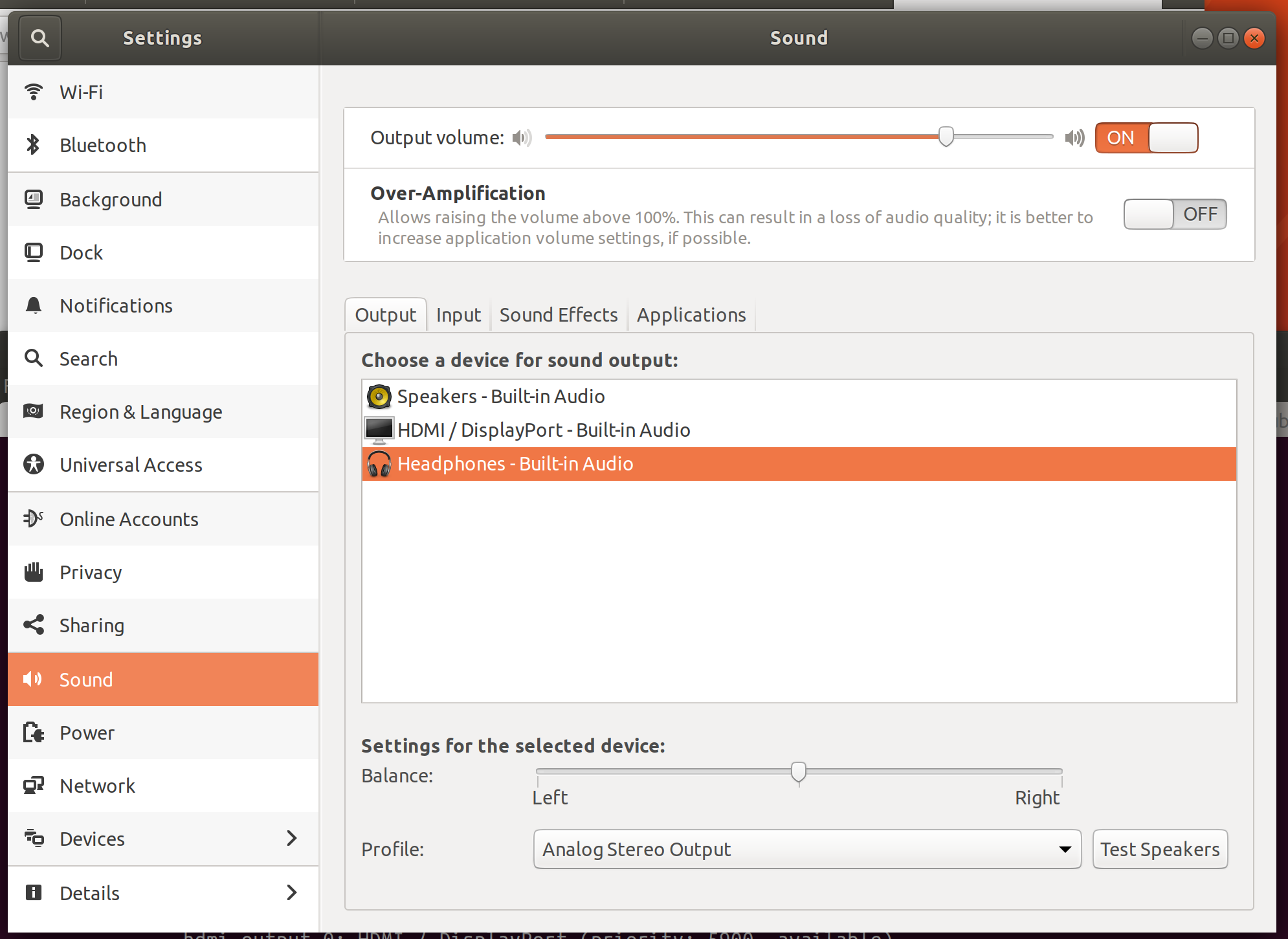Open the Profile dropdown

coord(806,848)
